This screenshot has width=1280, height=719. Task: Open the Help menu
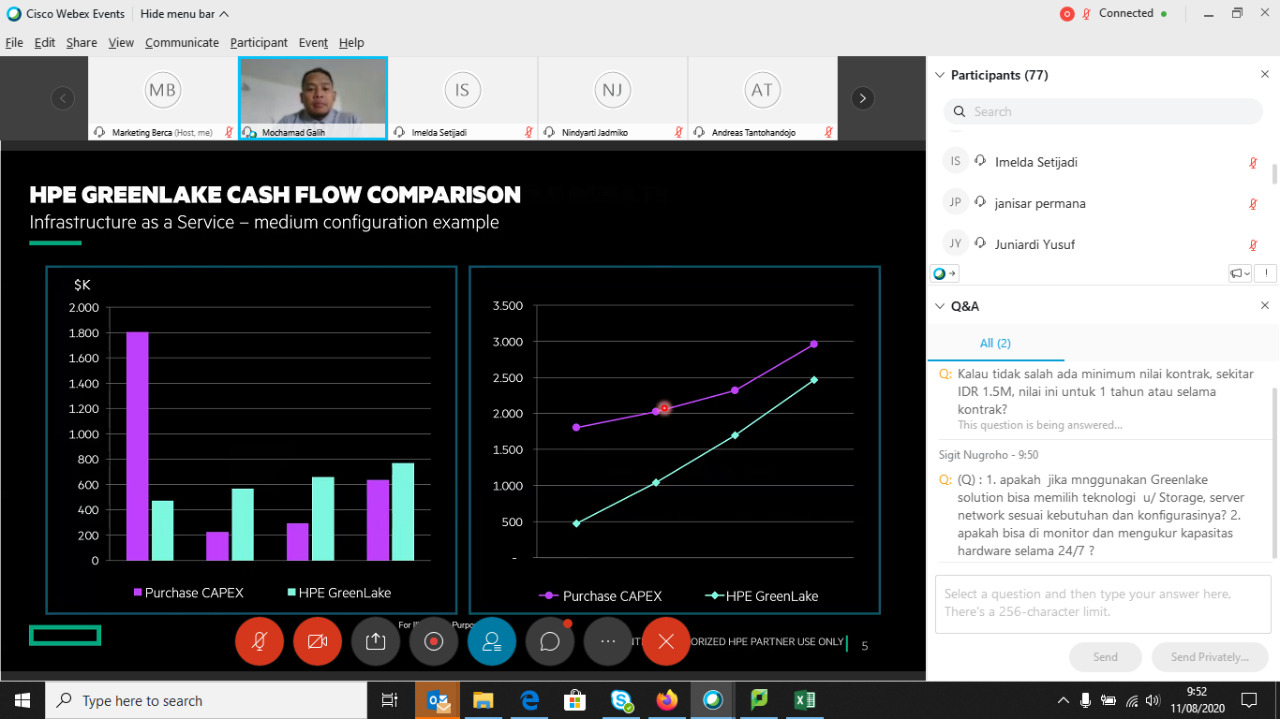click(351, 43)
